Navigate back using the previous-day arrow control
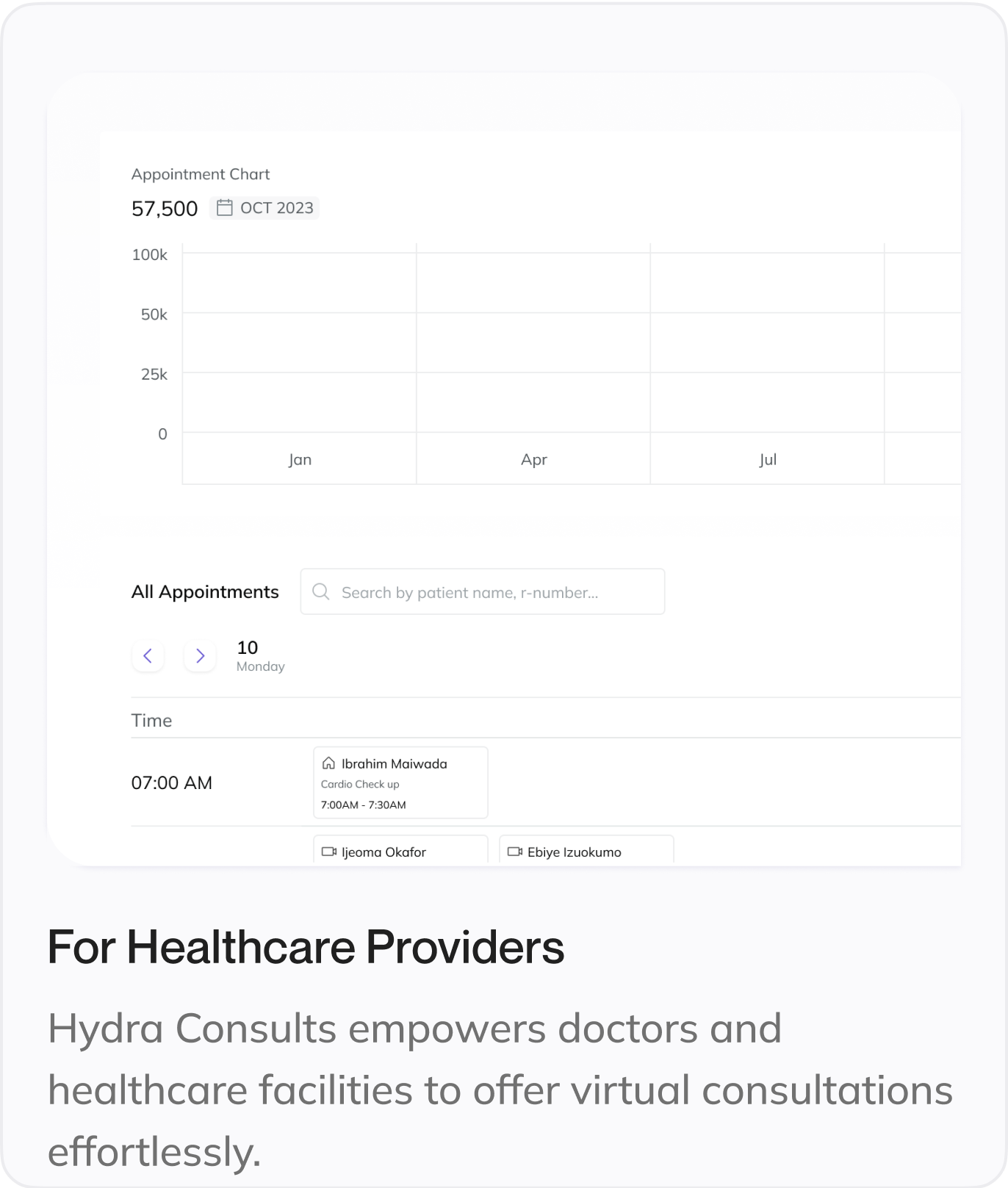 148,655
